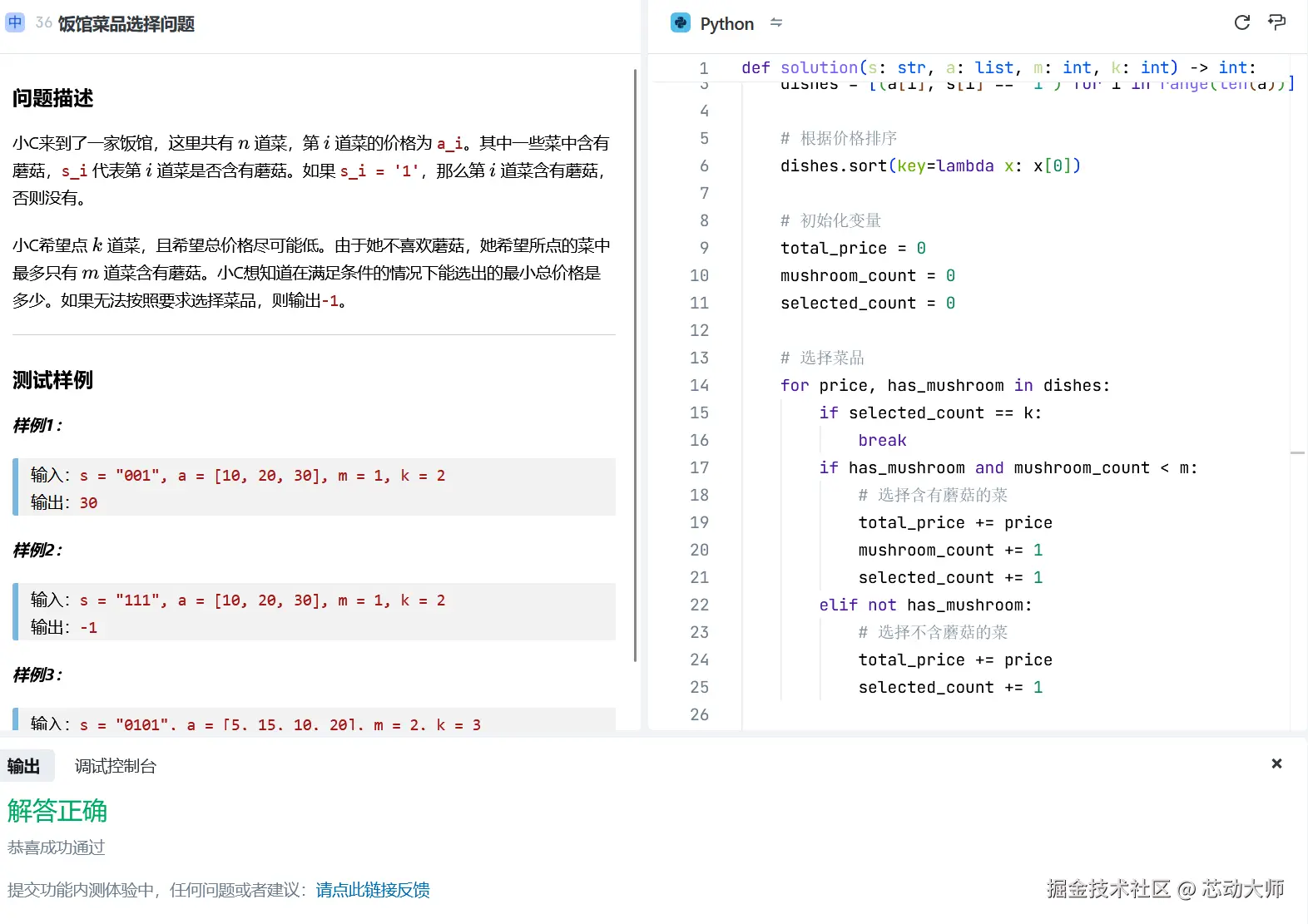Open the 请点此链接反馈 feedback link
Image resolution: width=1308 pixels, height=924 pixels.
pos(373,890)
